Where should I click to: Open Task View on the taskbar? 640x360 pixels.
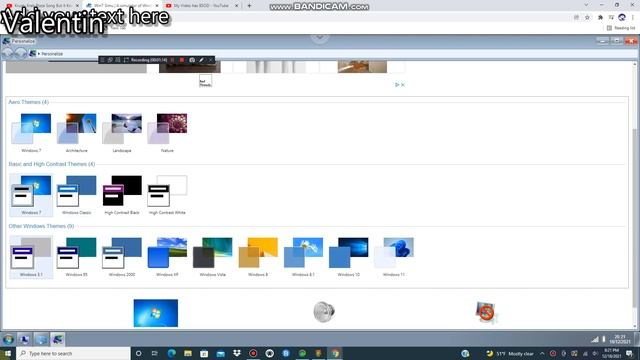155,353
